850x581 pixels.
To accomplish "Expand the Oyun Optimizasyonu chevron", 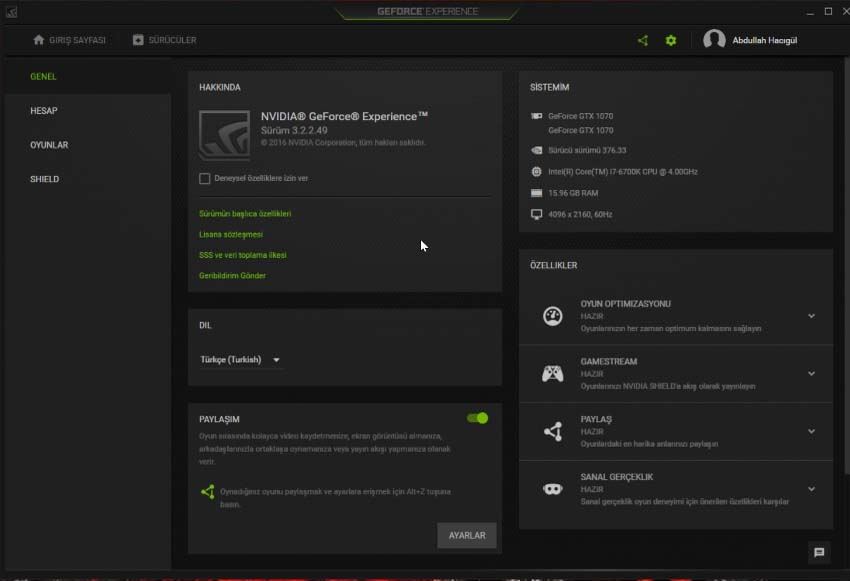I will 811,316.
